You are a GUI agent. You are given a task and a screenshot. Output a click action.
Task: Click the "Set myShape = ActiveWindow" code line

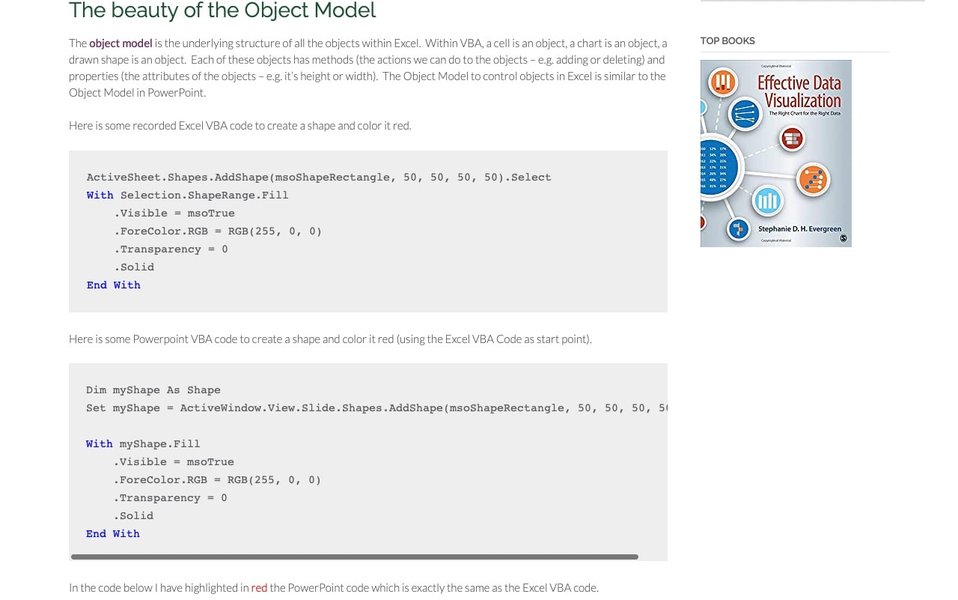tap(376, 408)
